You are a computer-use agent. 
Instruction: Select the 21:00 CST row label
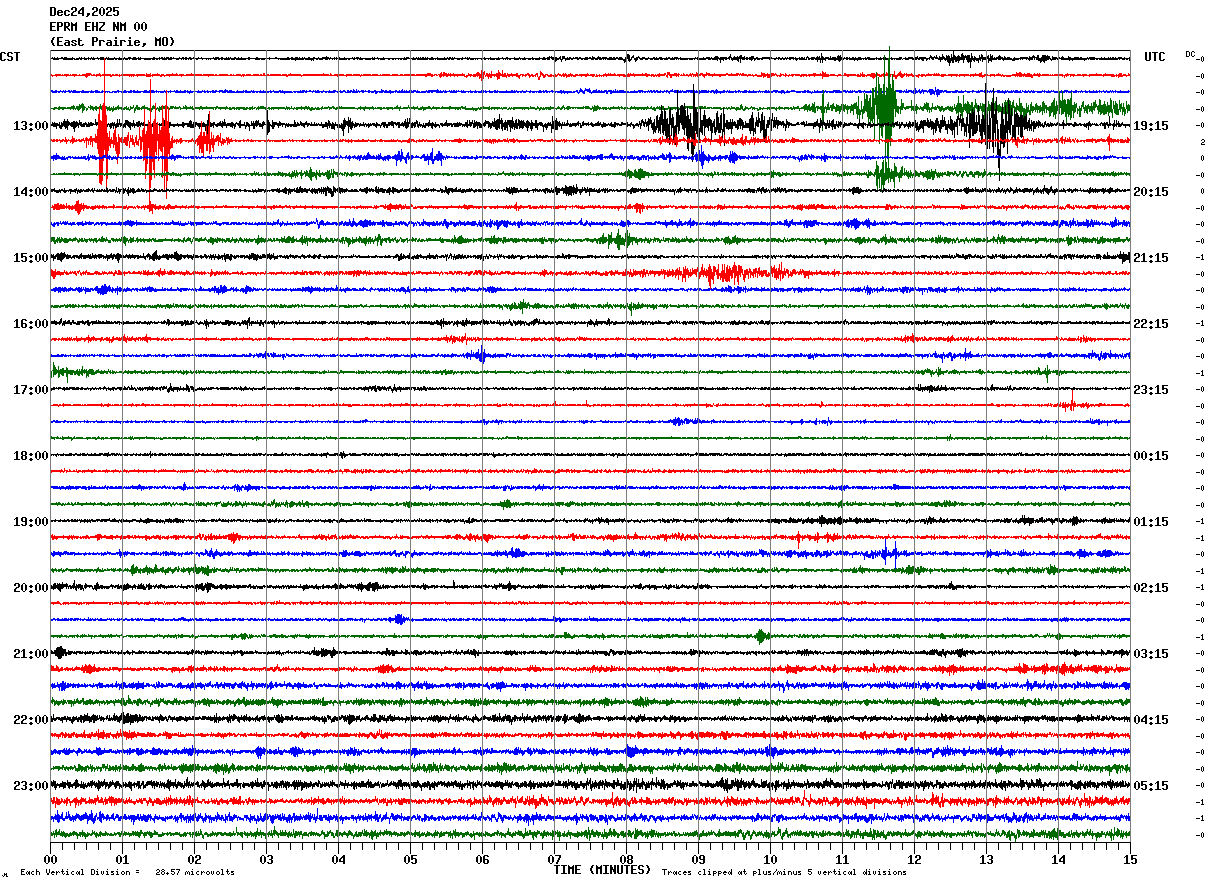click(x=31, y=654)
